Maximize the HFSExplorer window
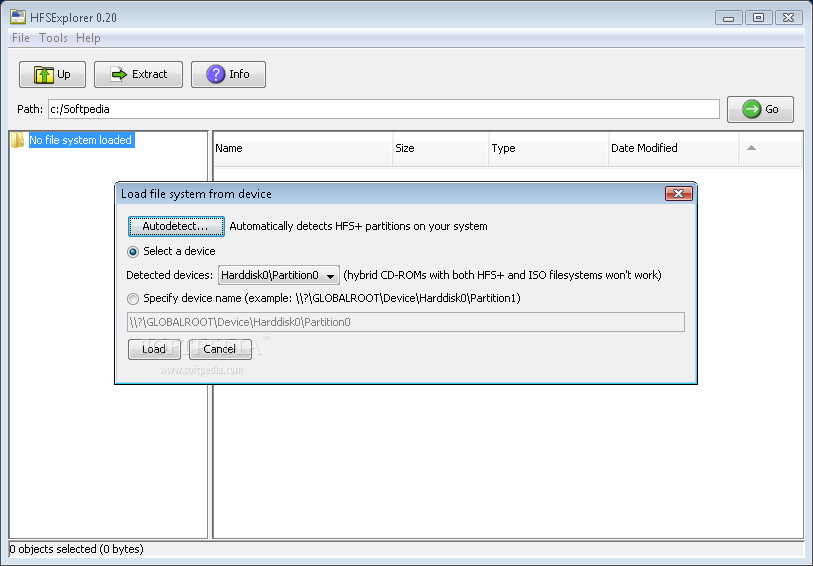 [x=758, y=18]
